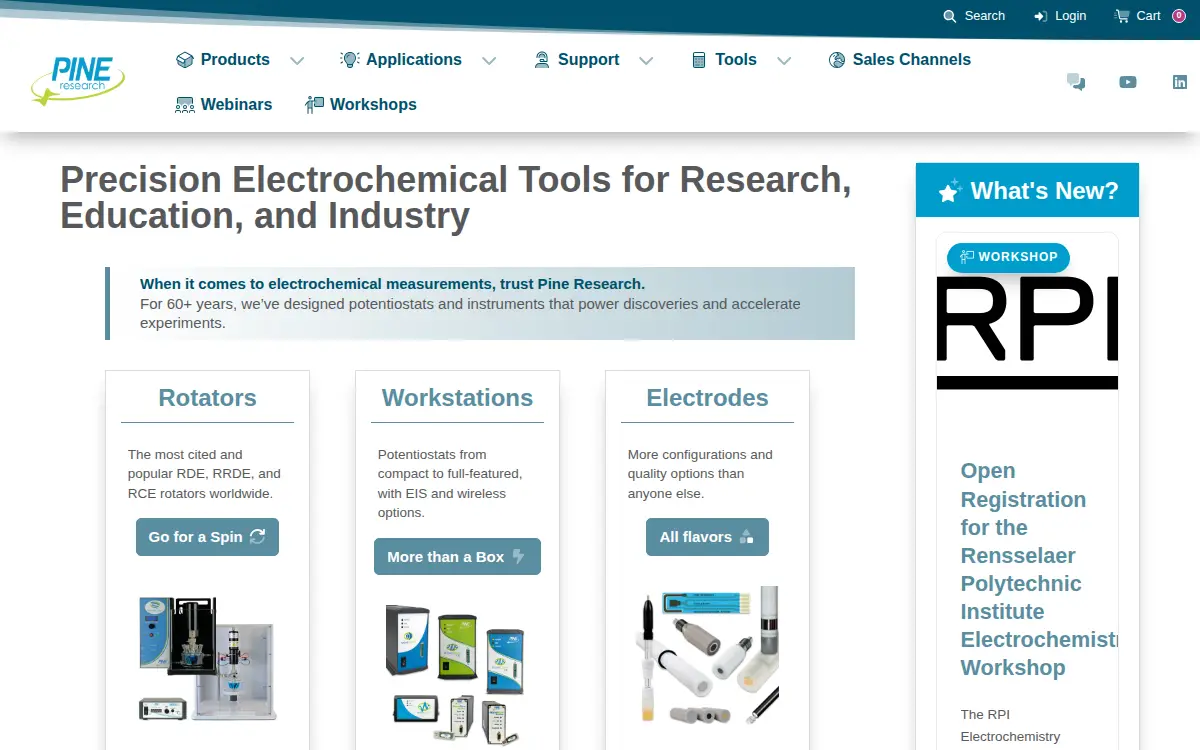The height and width of the screenshot is (750, 1200).
Task: Click the Go for a Spin button
Action: pos(207,537)
